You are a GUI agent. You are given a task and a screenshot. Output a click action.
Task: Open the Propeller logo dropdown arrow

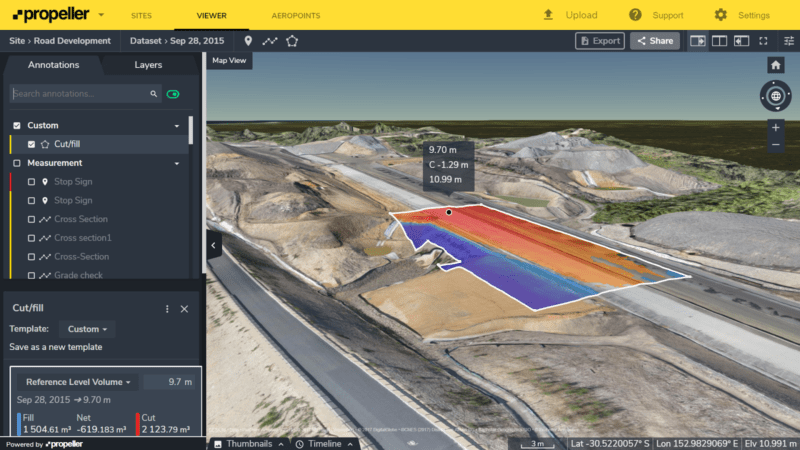click(x=101, y=15)
